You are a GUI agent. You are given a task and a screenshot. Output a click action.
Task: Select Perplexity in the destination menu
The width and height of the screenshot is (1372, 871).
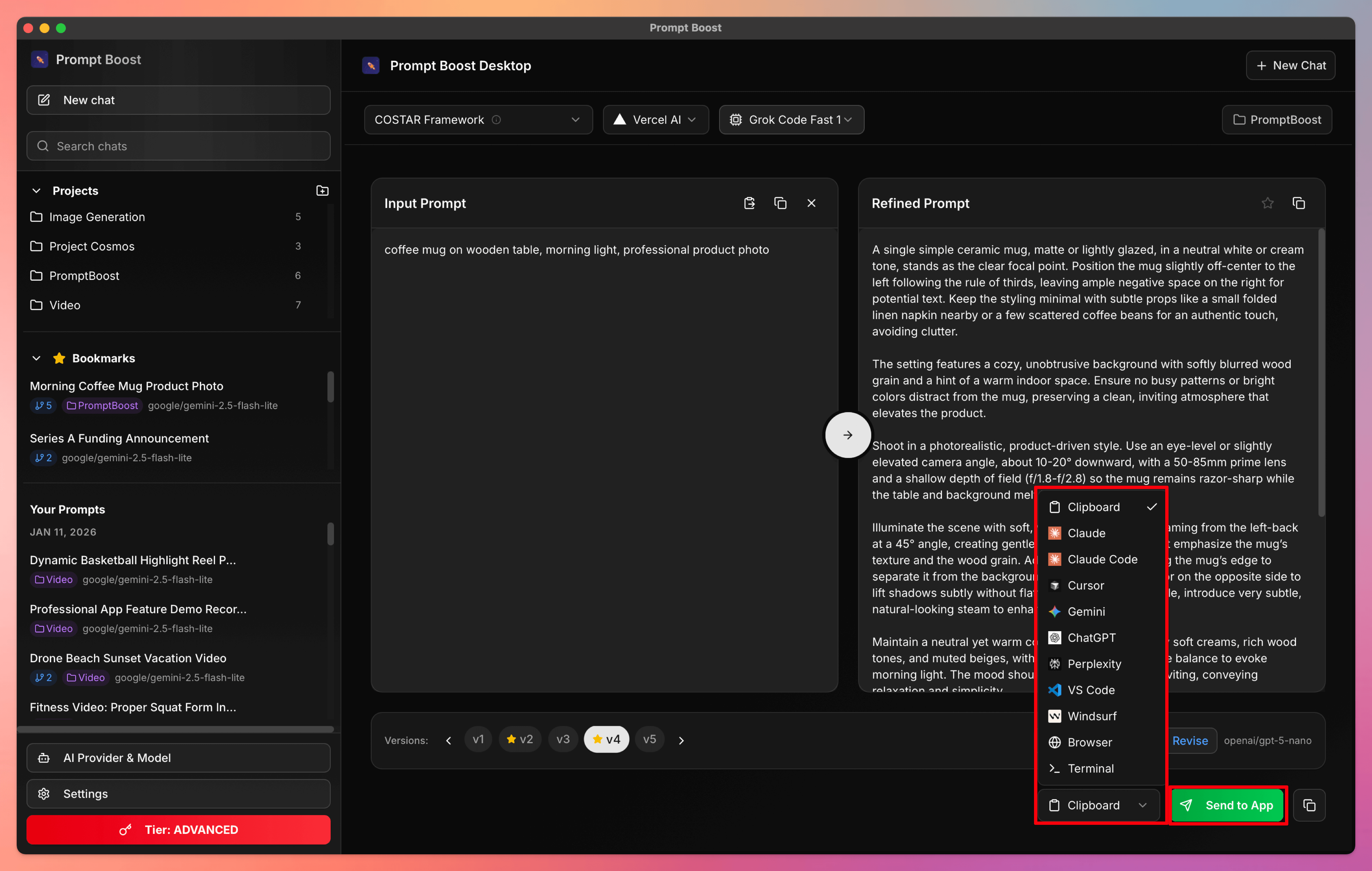1093,664
